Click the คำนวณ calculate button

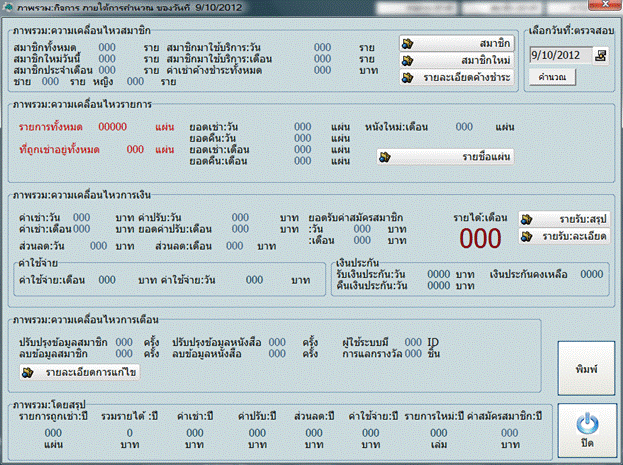click(552, 77)
